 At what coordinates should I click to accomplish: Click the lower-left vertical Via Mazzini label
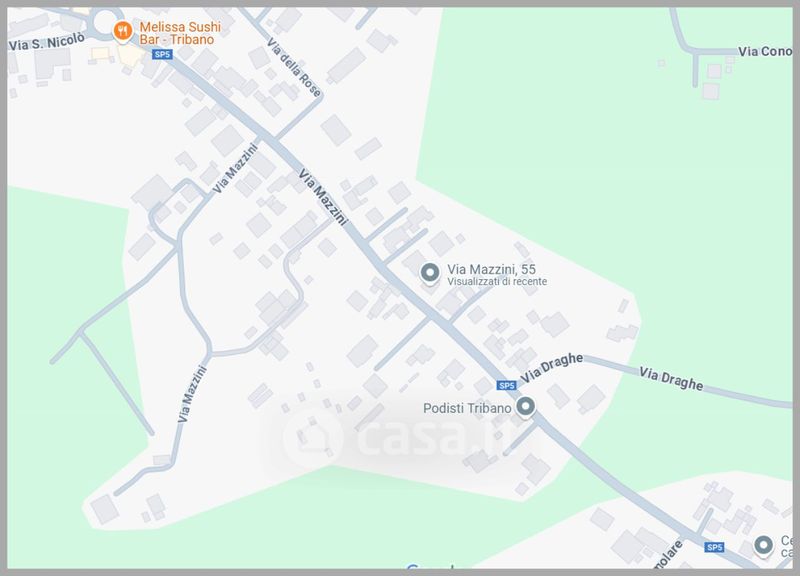click(x=192, y=394)
